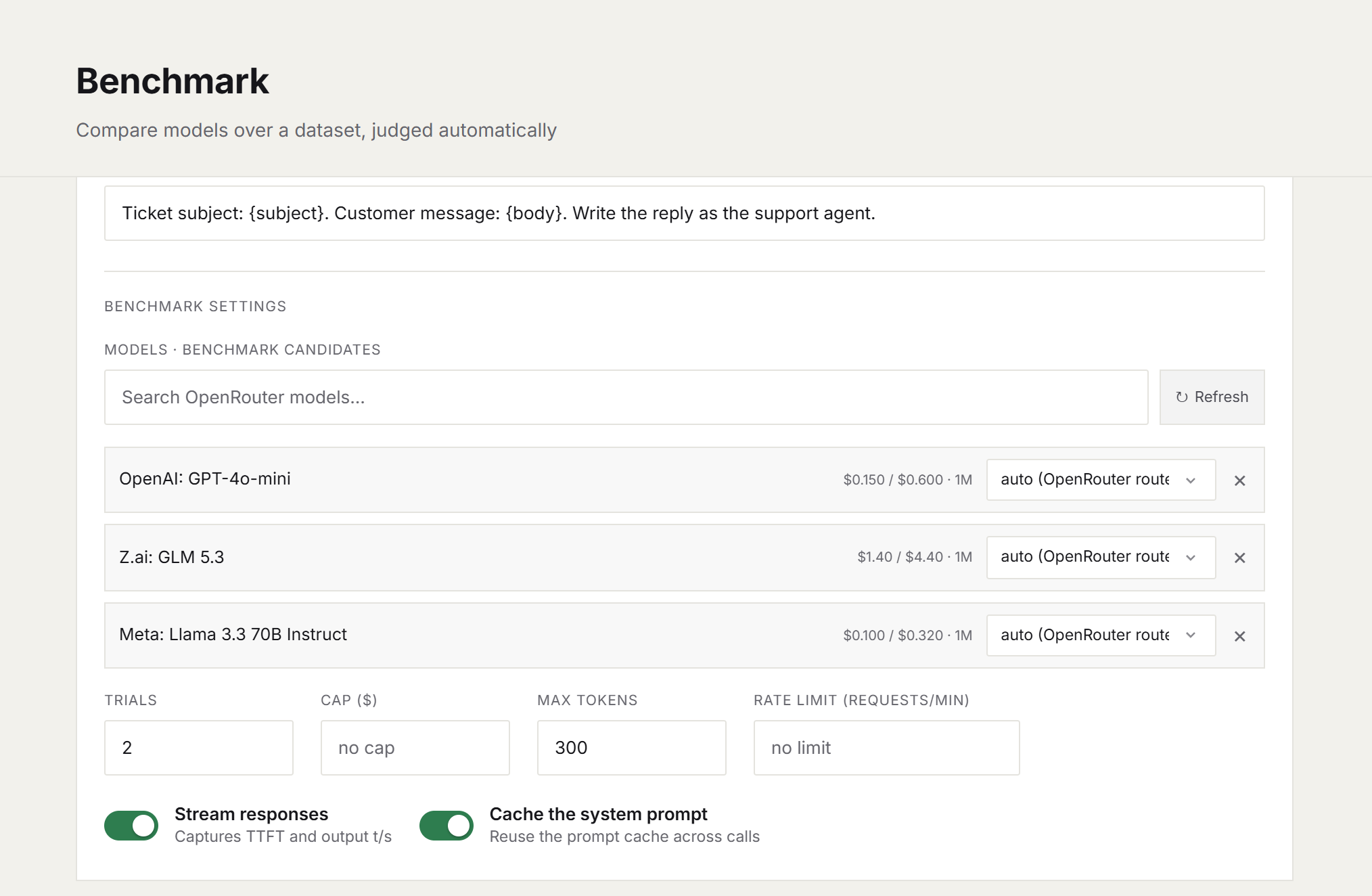Click the $0.150 / $0.600 · 1M price

[908, 480]
